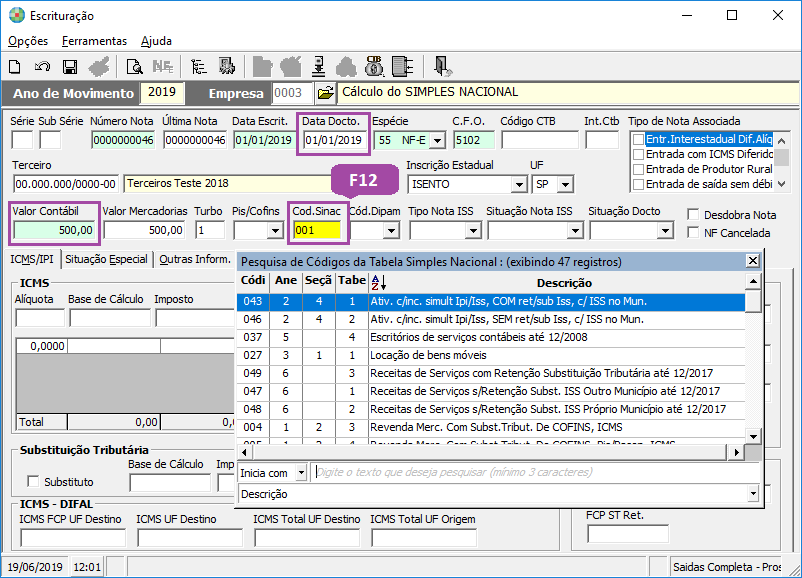Open the Situação Nota ISS dropdown

(575, 231)
